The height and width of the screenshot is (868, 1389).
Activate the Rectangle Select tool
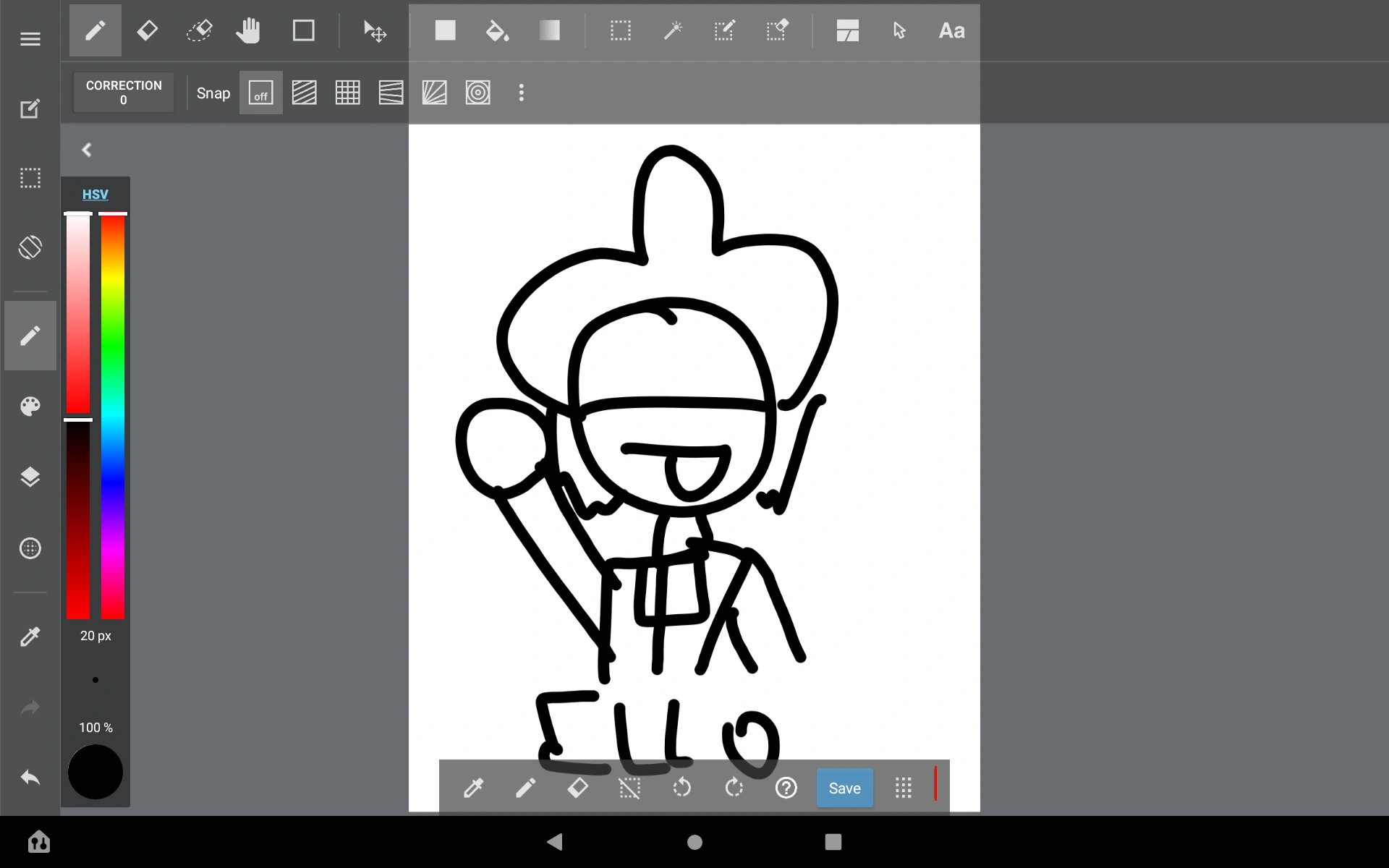pos(621,30)
